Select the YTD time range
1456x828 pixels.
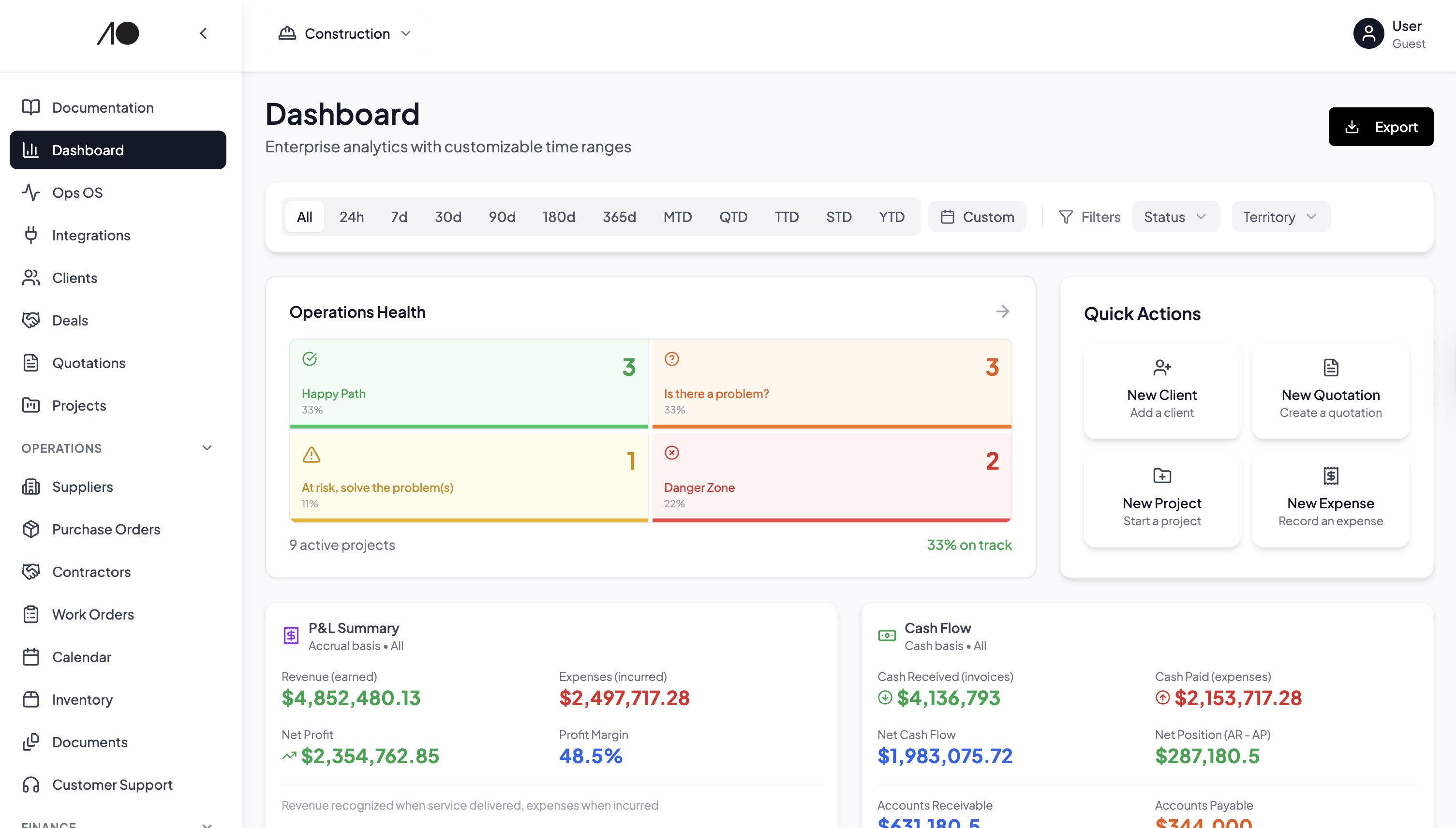pos(891,217)
